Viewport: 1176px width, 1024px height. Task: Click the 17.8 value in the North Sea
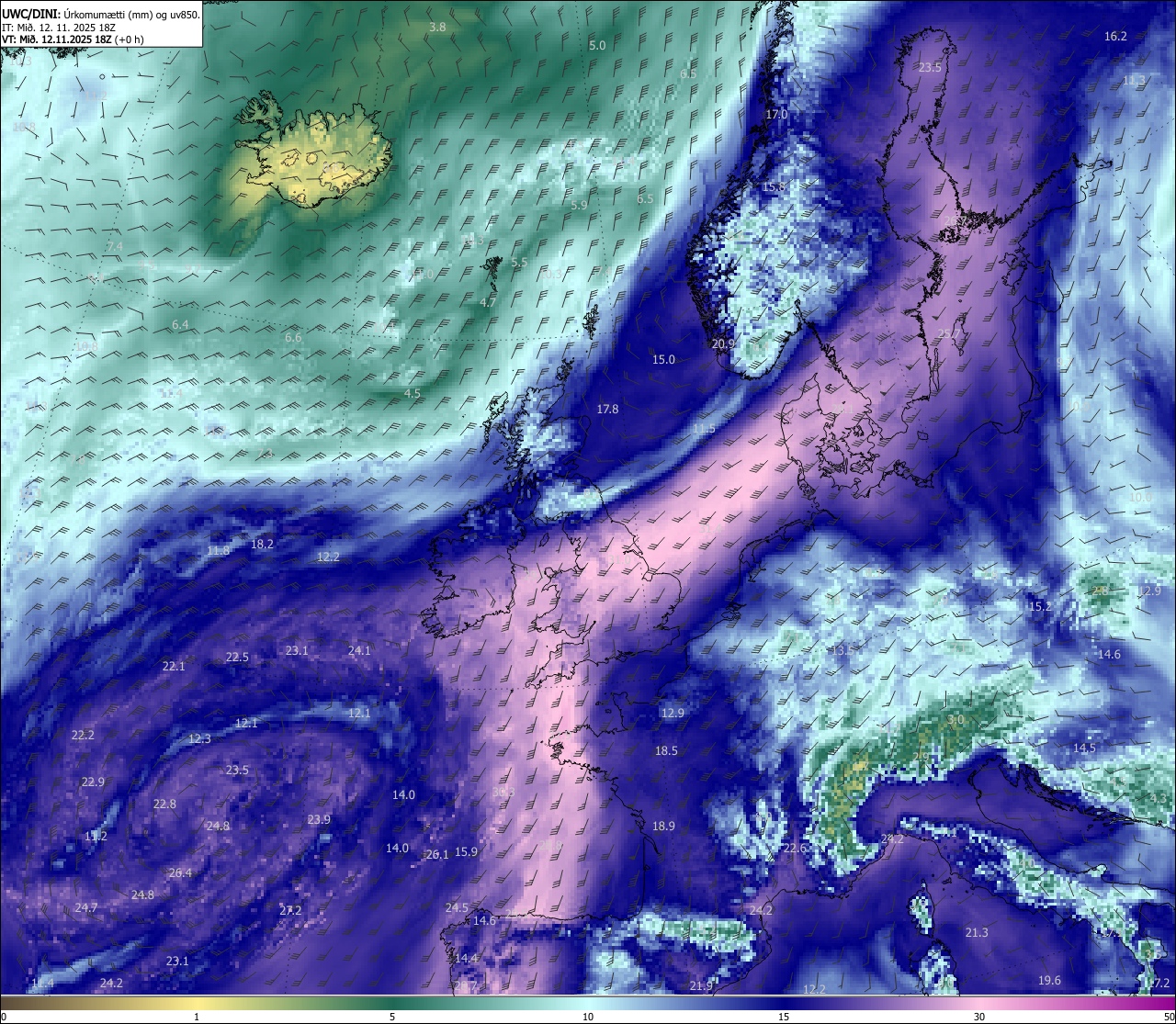607,409
